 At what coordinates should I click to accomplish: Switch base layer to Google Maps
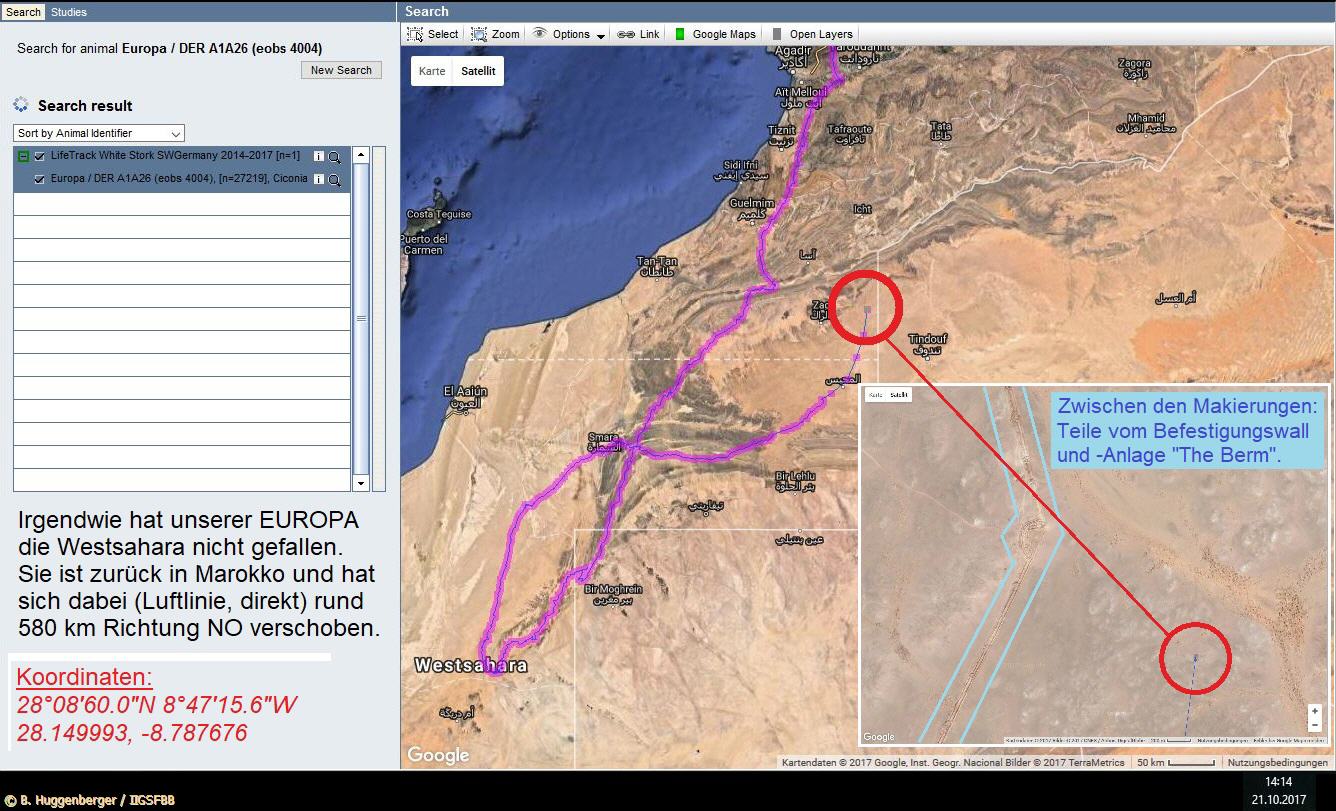[716, 34]
